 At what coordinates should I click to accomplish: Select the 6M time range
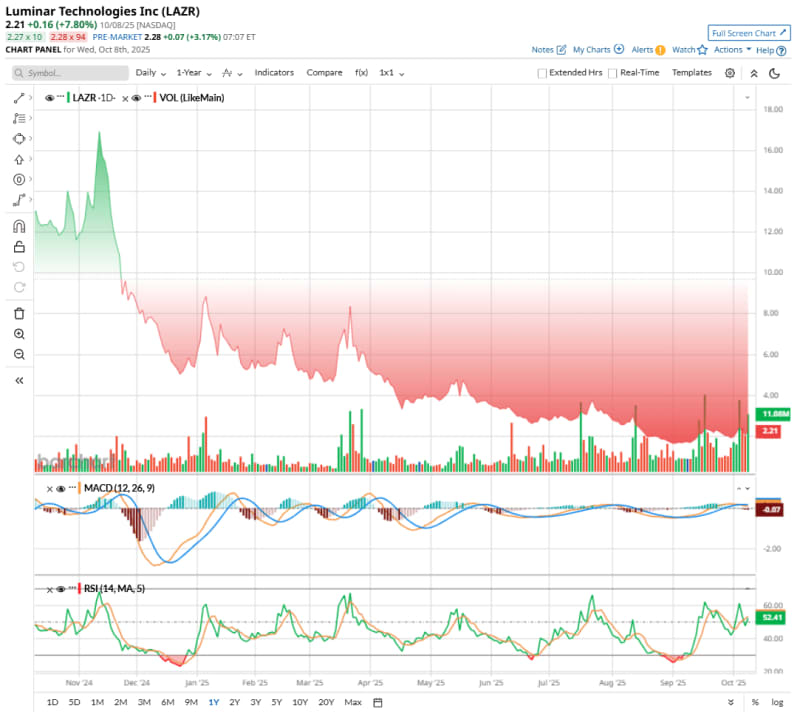coord(166,702)
